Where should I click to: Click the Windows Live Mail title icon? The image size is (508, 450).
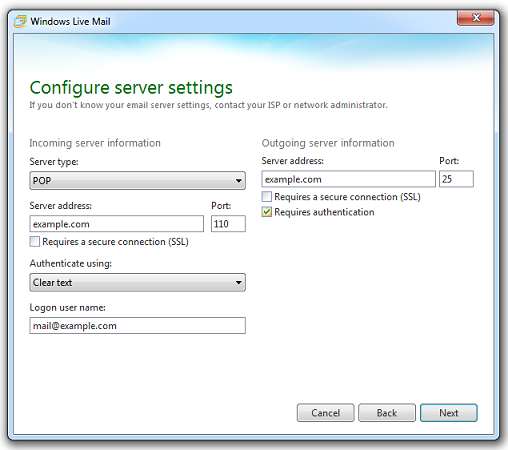pos(19,21)
